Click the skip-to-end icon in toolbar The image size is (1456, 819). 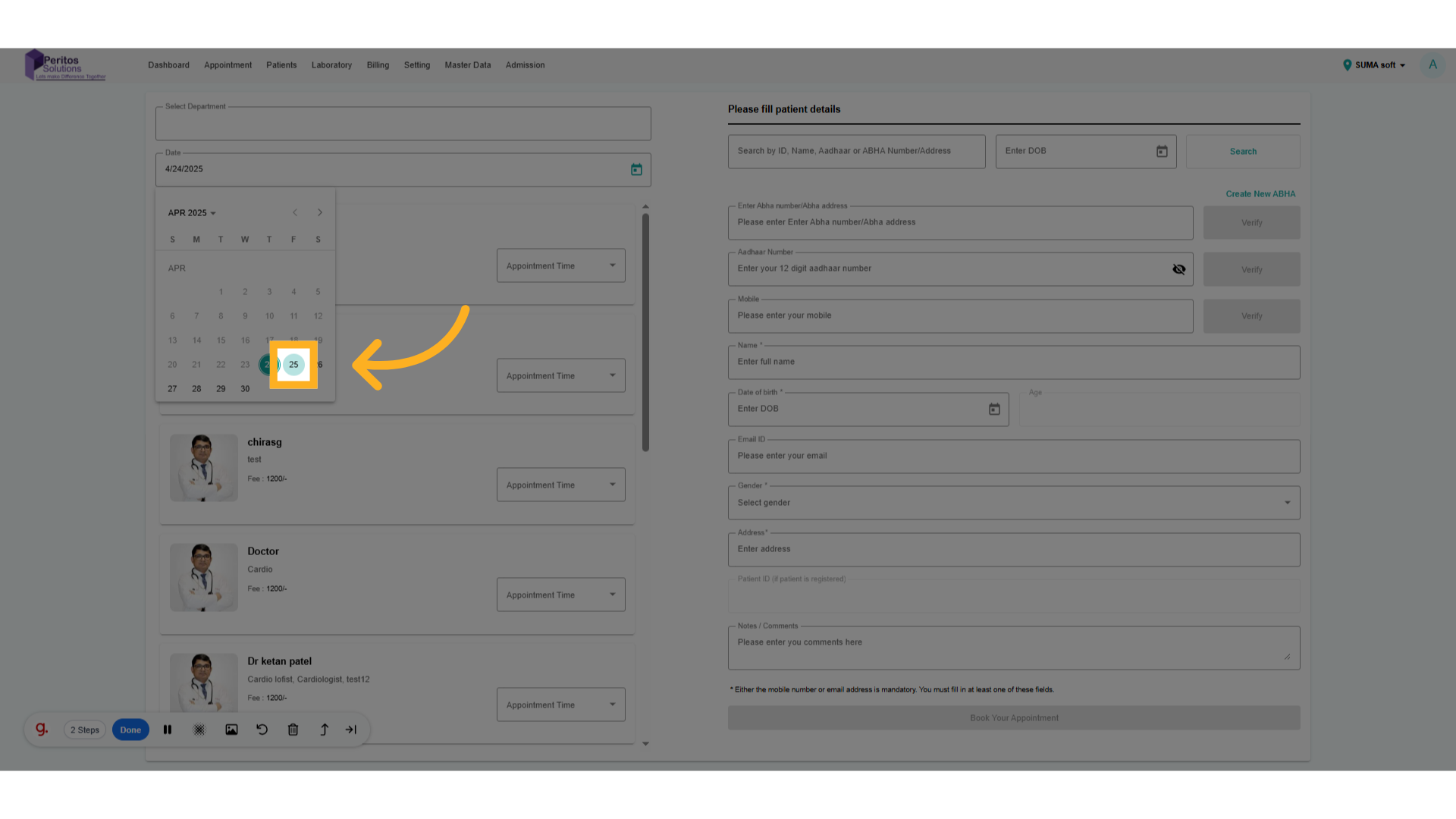[351, 729]
